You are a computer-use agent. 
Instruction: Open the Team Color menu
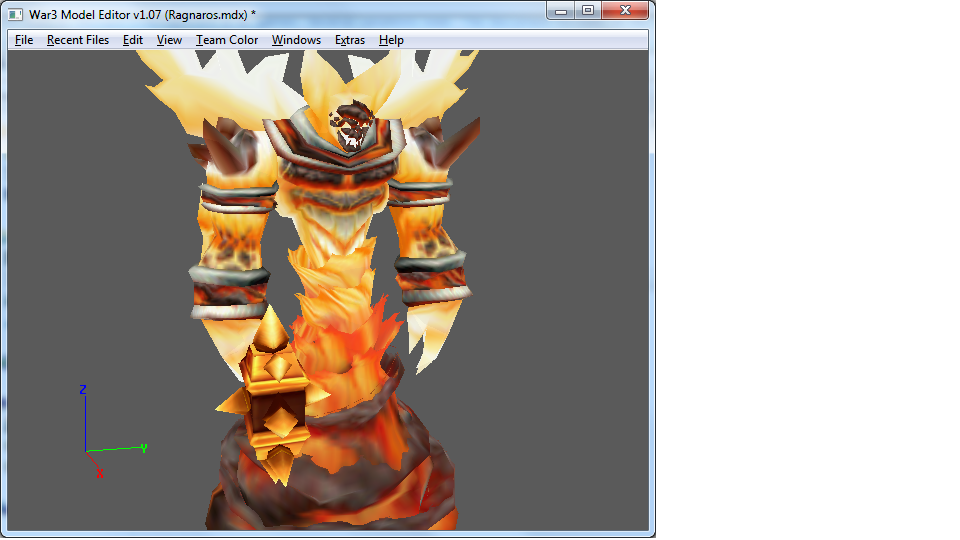coord(227,40)
